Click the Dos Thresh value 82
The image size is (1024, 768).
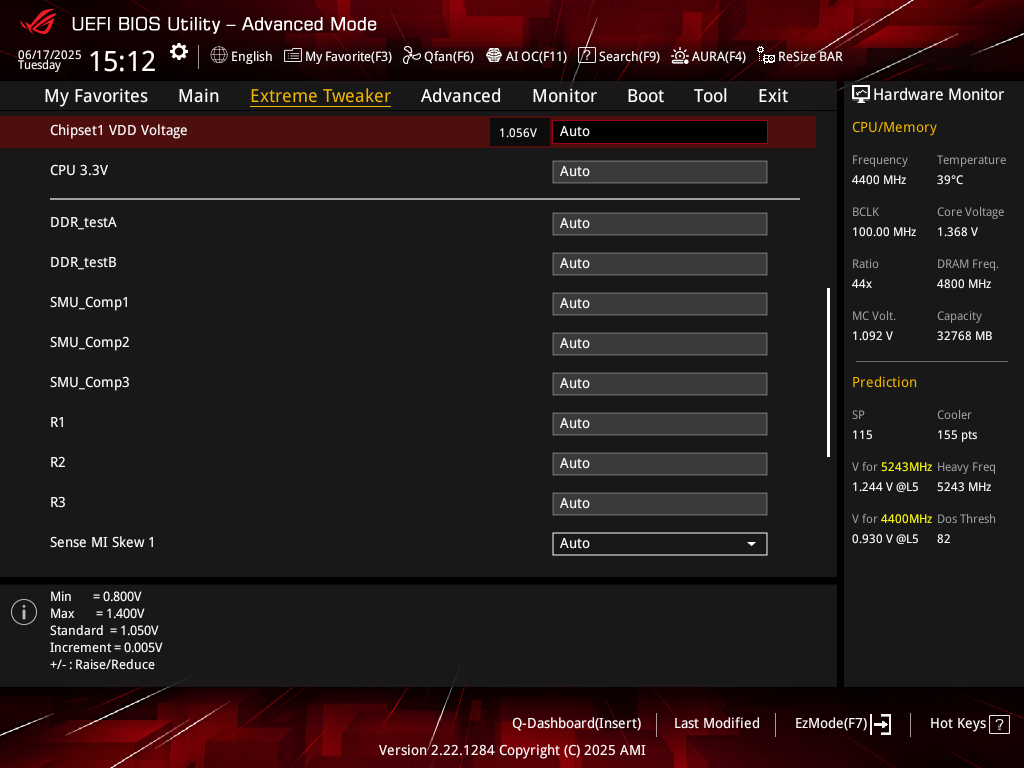coord(944,539)
